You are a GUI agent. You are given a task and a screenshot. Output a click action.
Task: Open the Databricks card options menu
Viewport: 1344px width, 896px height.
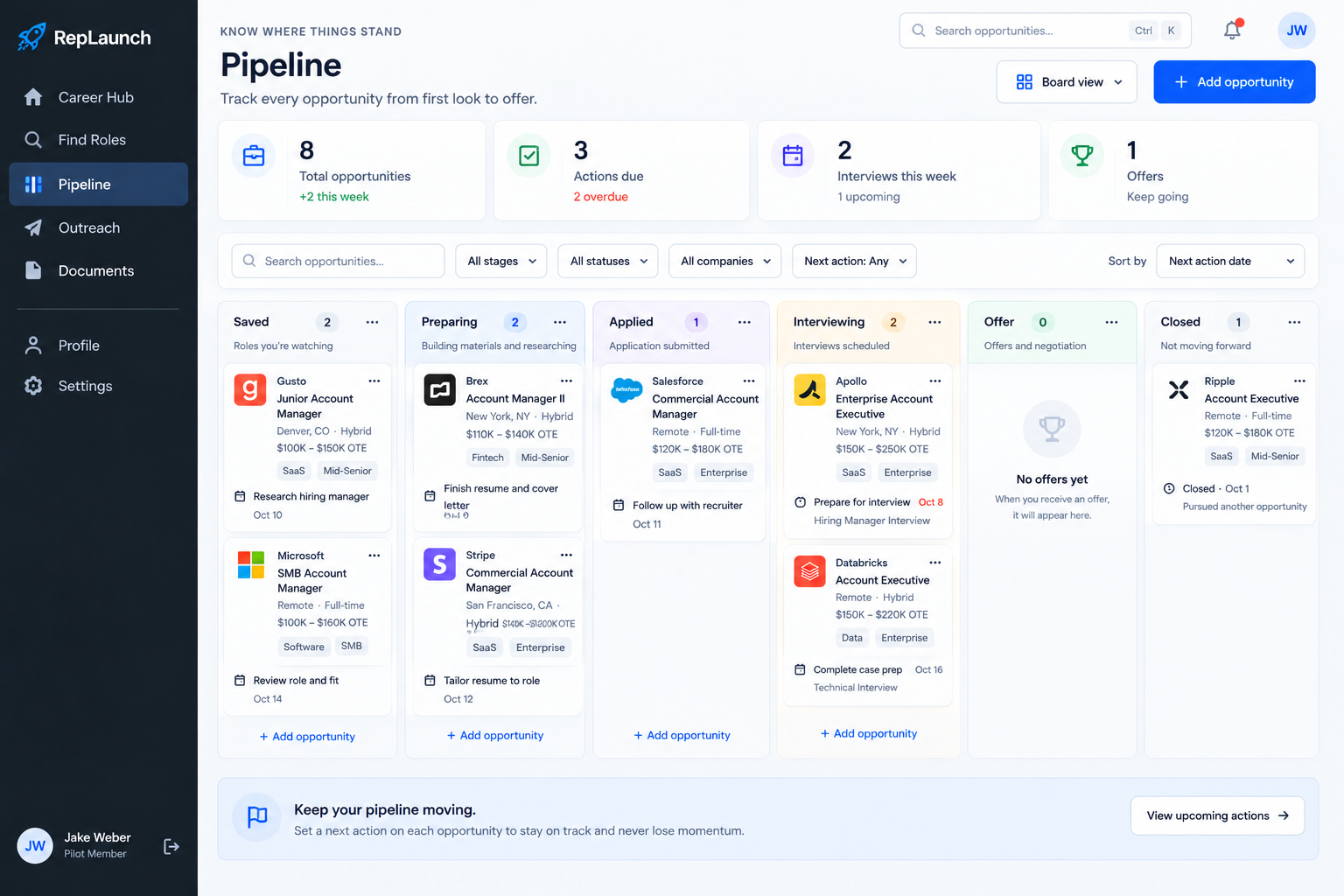(935, 563)
